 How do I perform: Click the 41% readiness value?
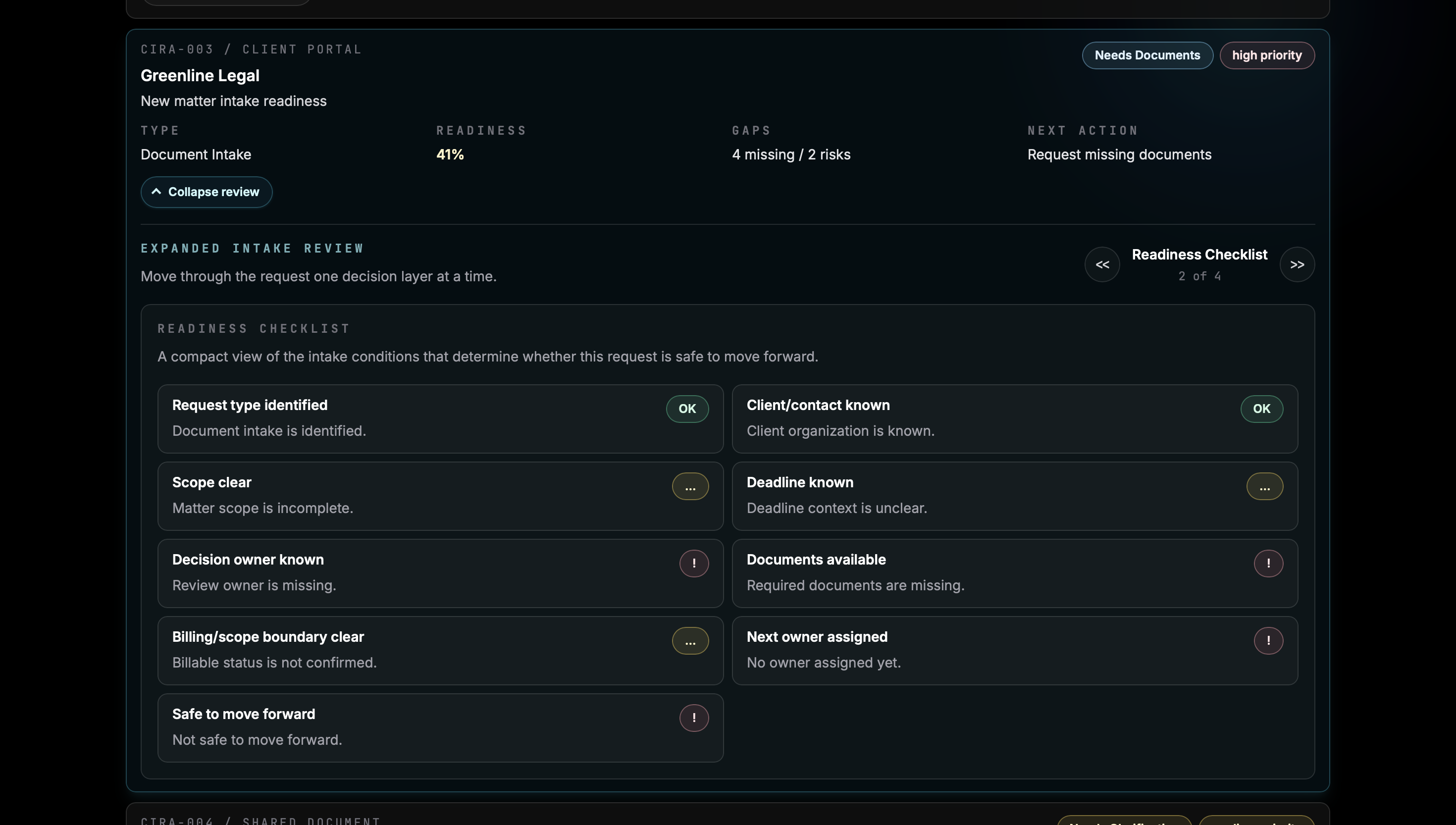tap(450, 155)
